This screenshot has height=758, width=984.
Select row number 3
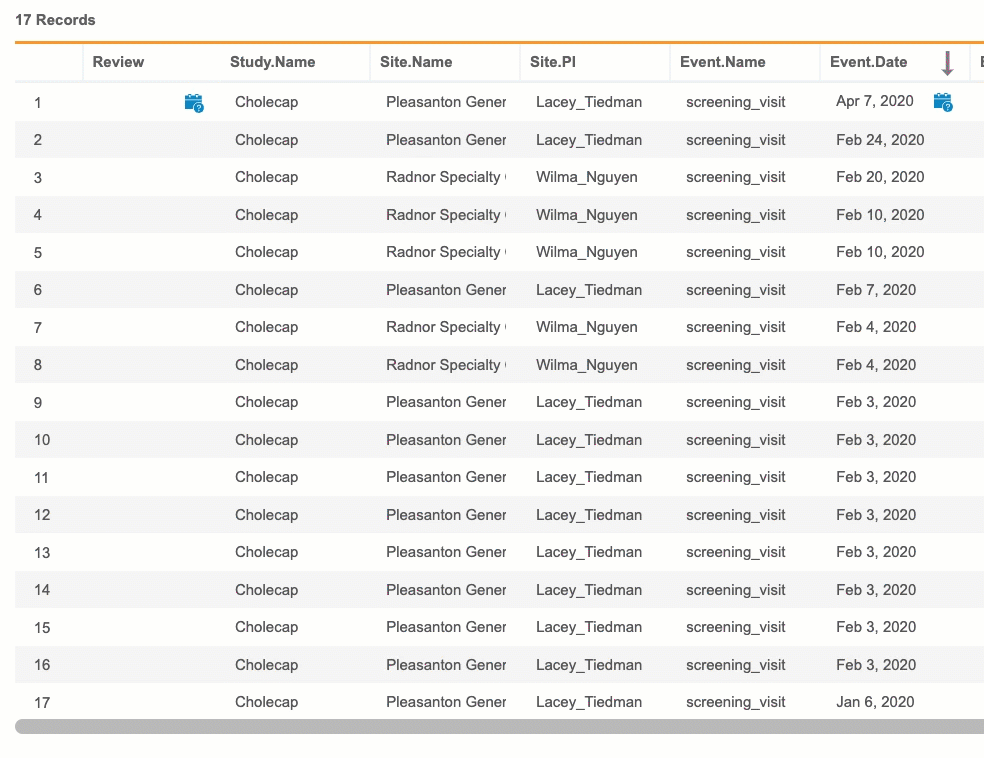(38, 178)
